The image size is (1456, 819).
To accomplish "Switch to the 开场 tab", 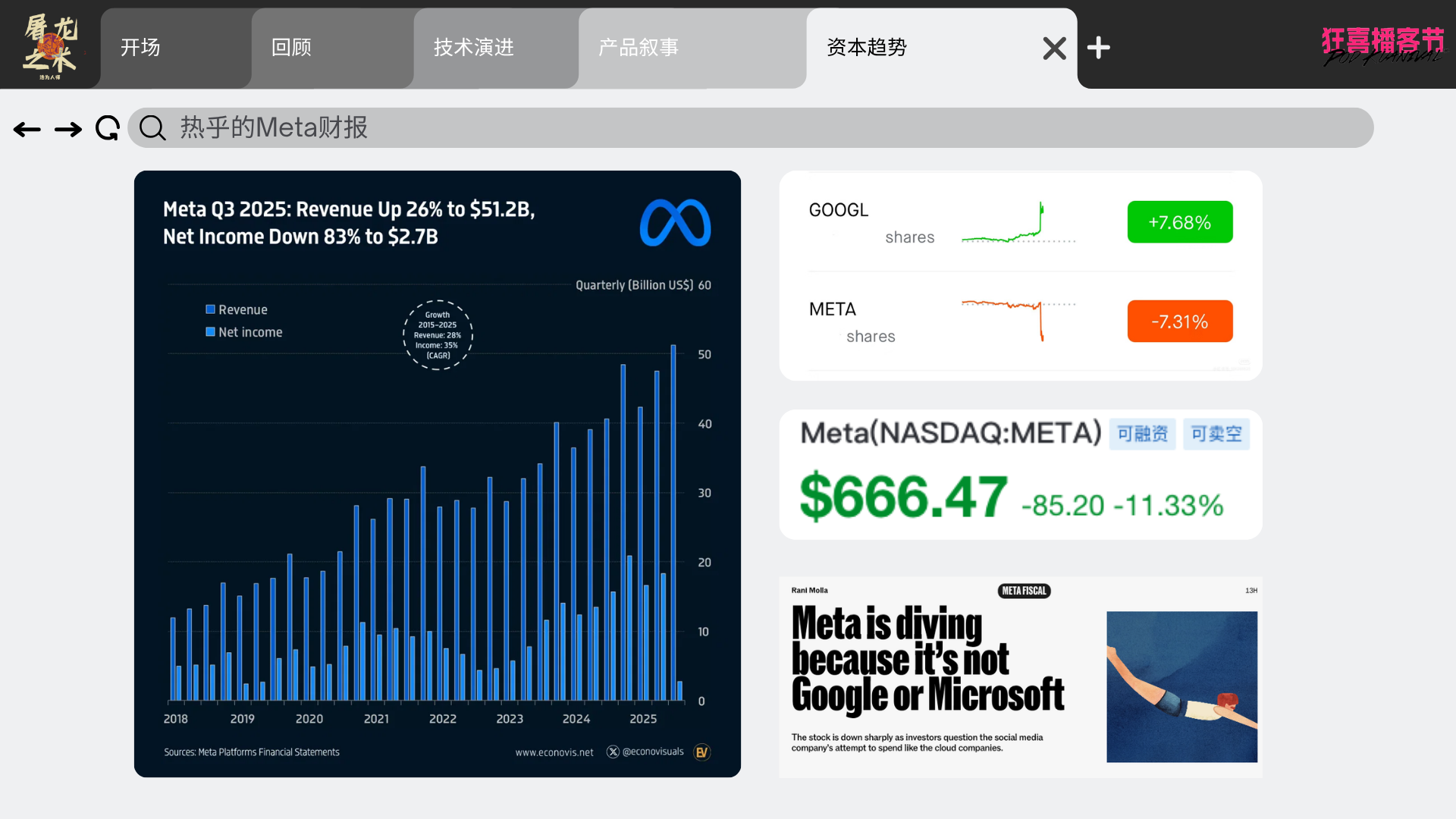I will (141, 48).
